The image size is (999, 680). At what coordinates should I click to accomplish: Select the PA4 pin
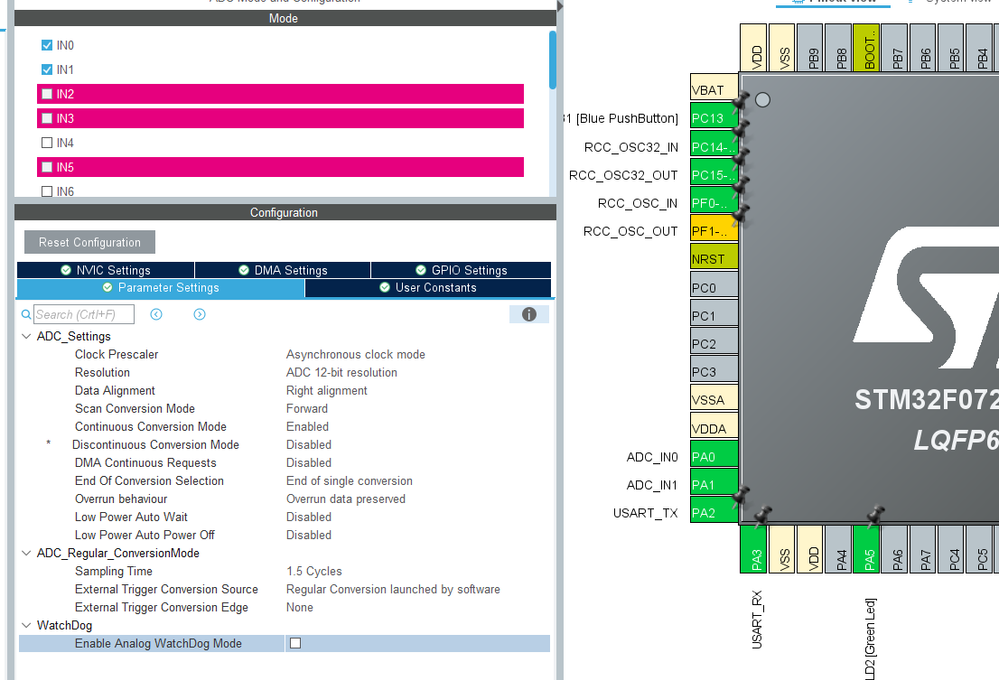click(x=840, y=549)
